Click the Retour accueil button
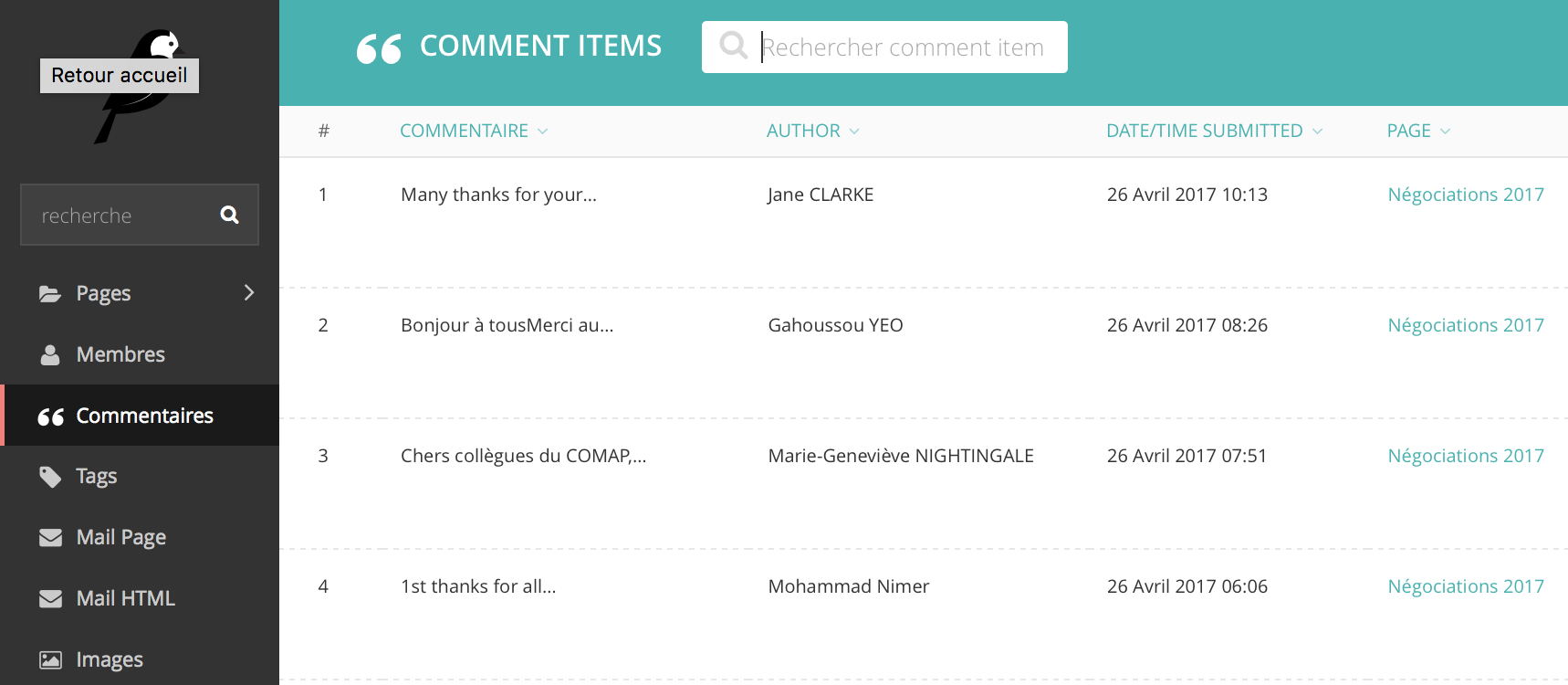1568x685 pixels. pyautogui.click(x=119, y=75)
